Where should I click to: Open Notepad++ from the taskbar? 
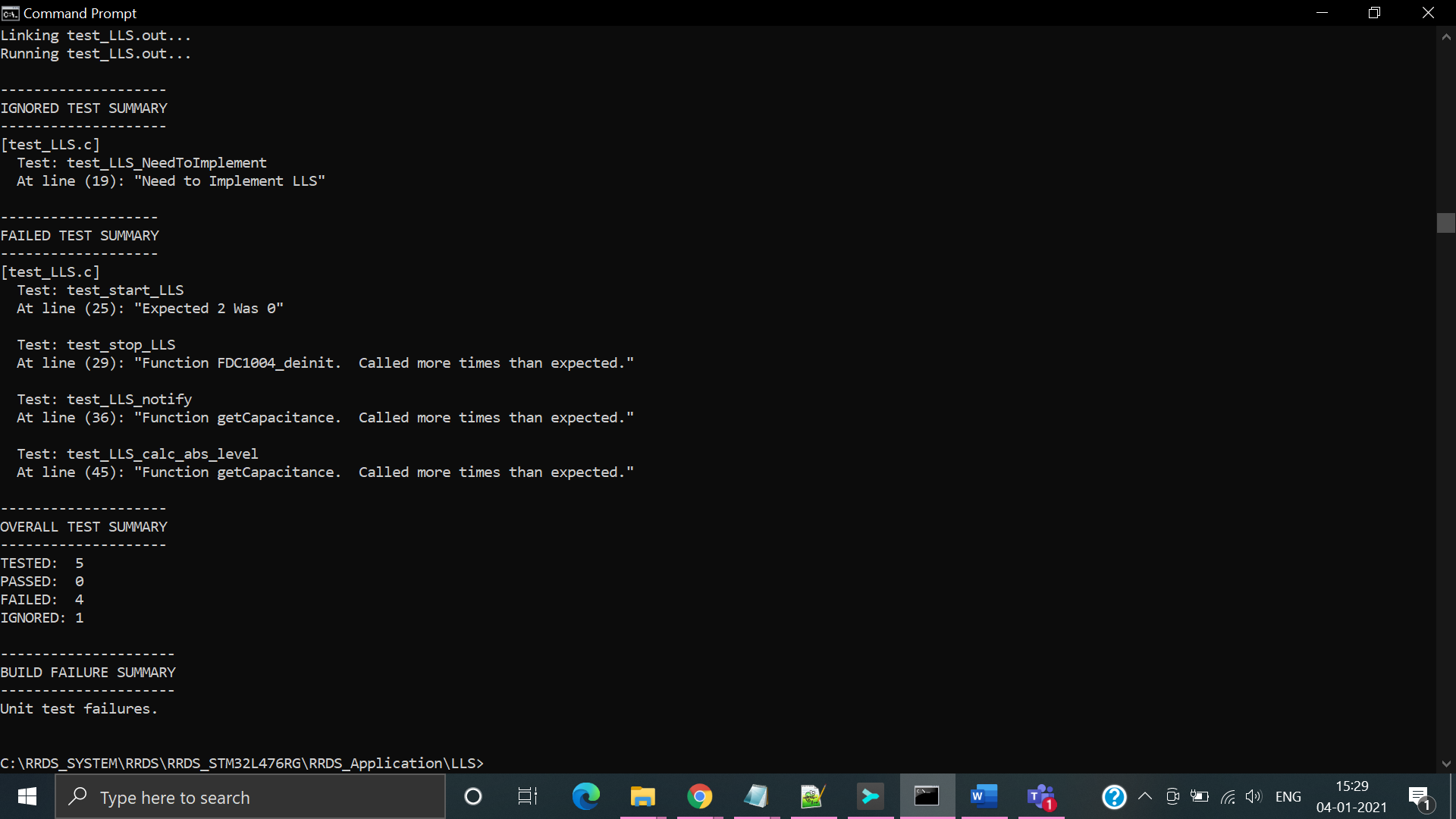(x=812, y=796)
